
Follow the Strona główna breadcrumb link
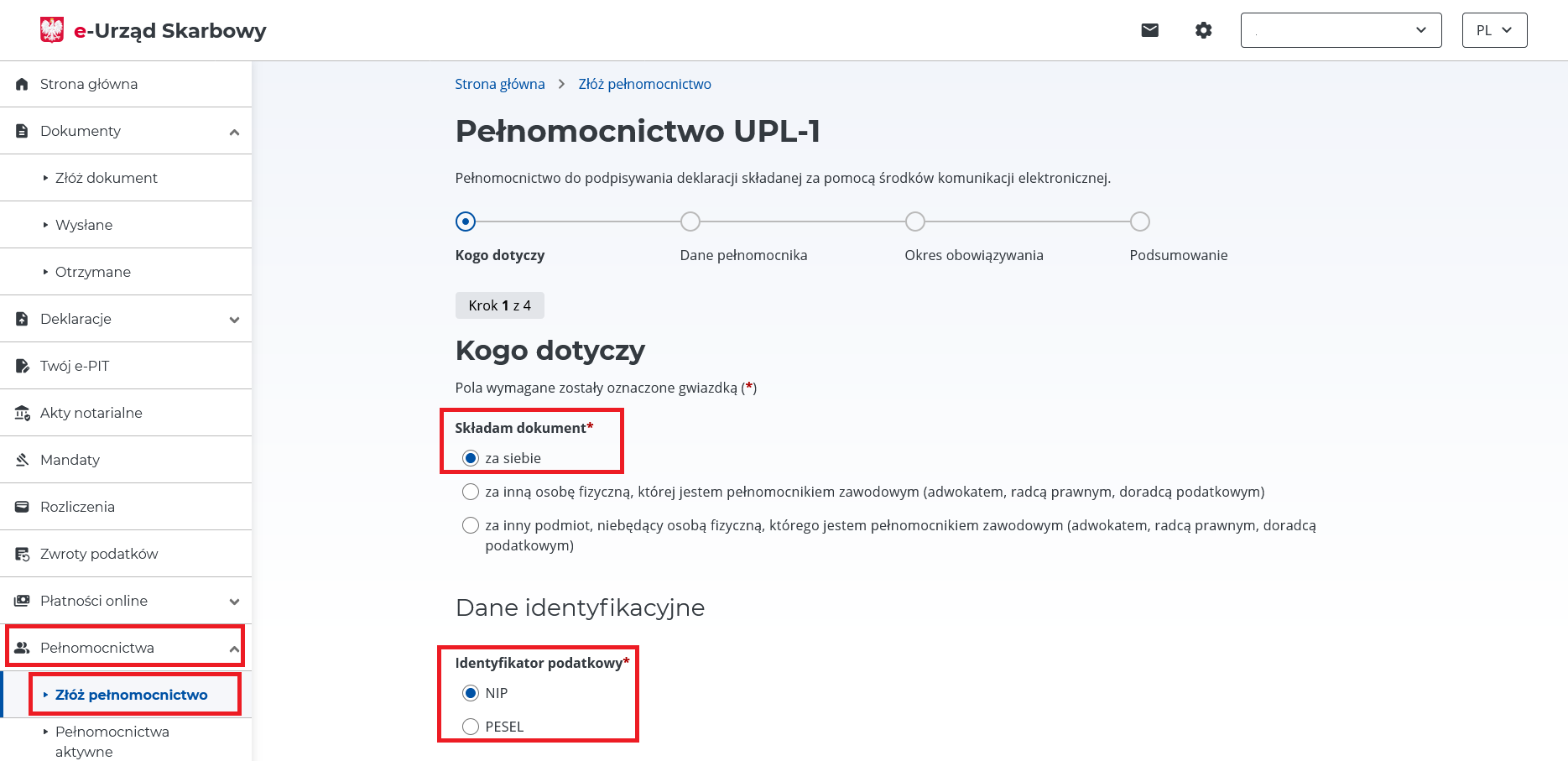tap(500, 84)
